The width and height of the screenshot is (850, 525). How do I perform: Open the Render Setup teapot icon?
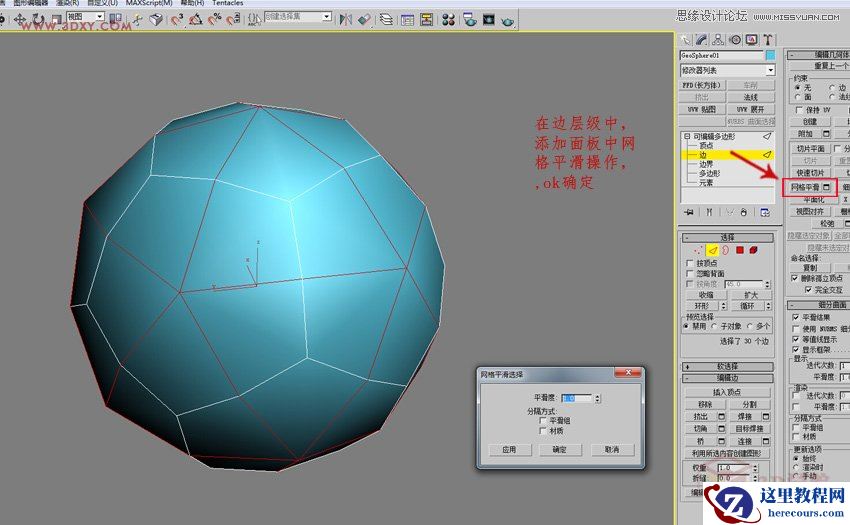pos(469,20)
